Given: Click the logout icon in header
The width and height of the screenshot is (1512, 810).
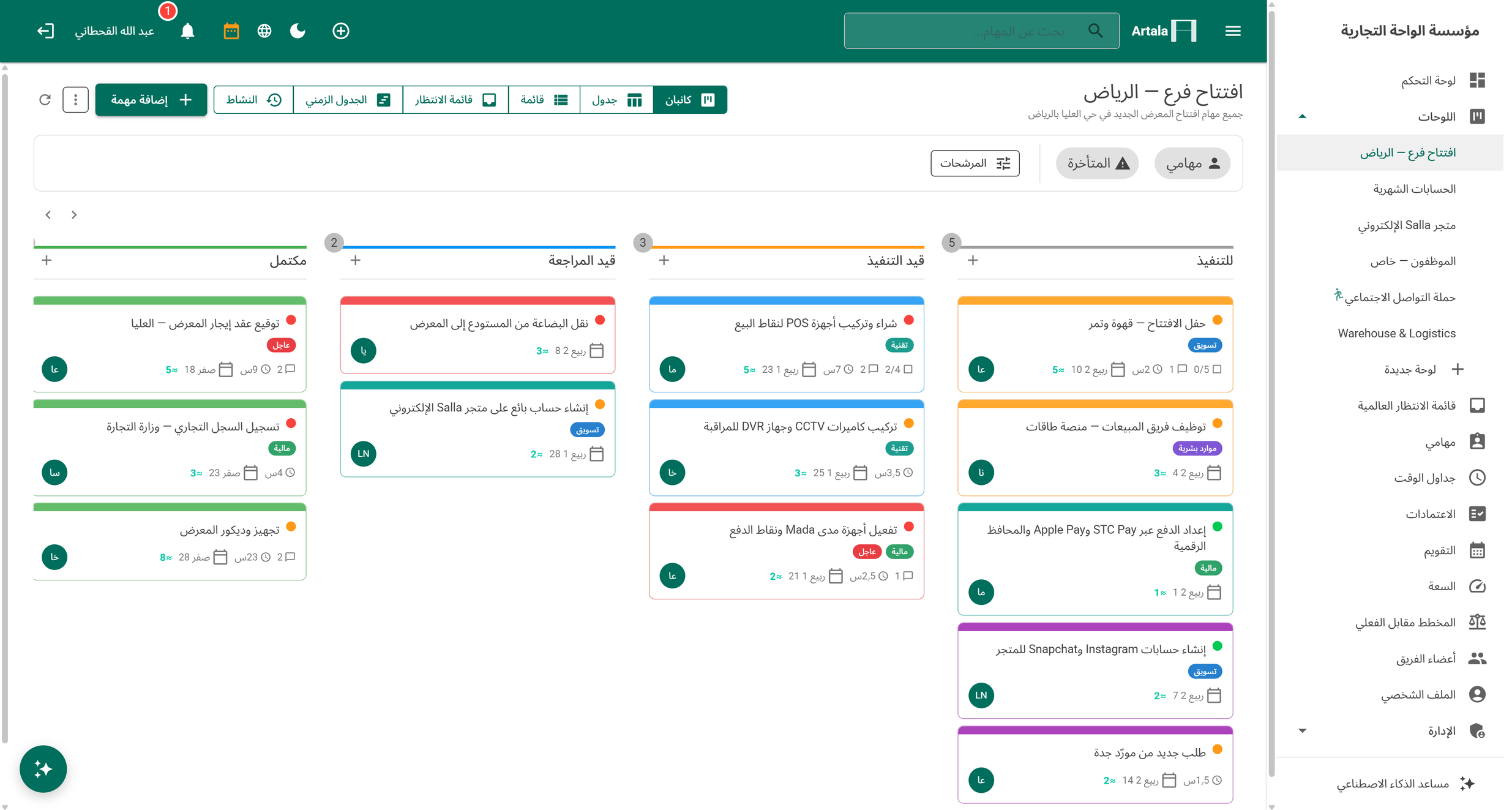Looking at the screenshot, I should click(x=46, y=31).
